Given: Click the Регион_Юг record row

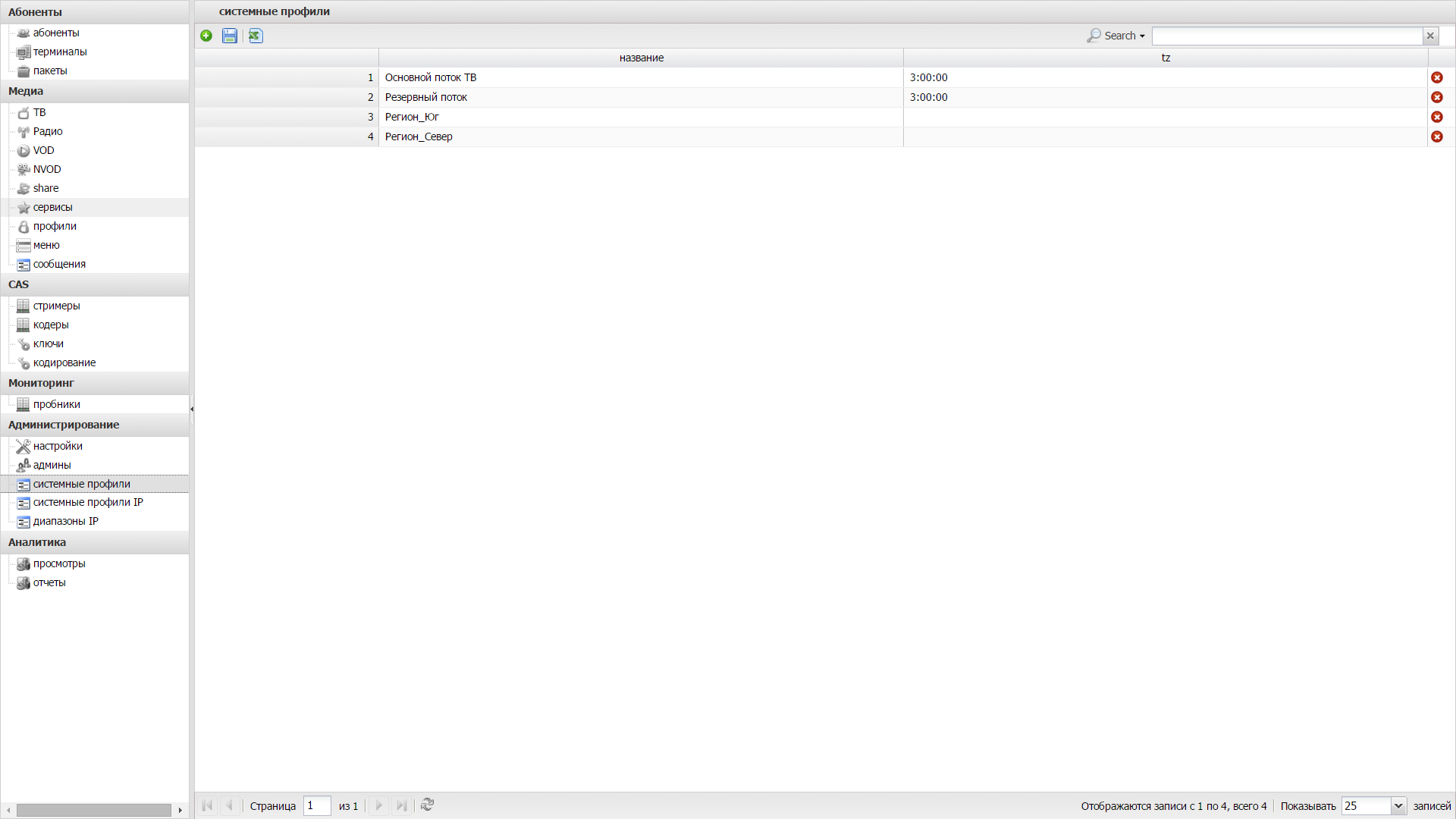Looking at the screenshot, I should coord(640,116).
